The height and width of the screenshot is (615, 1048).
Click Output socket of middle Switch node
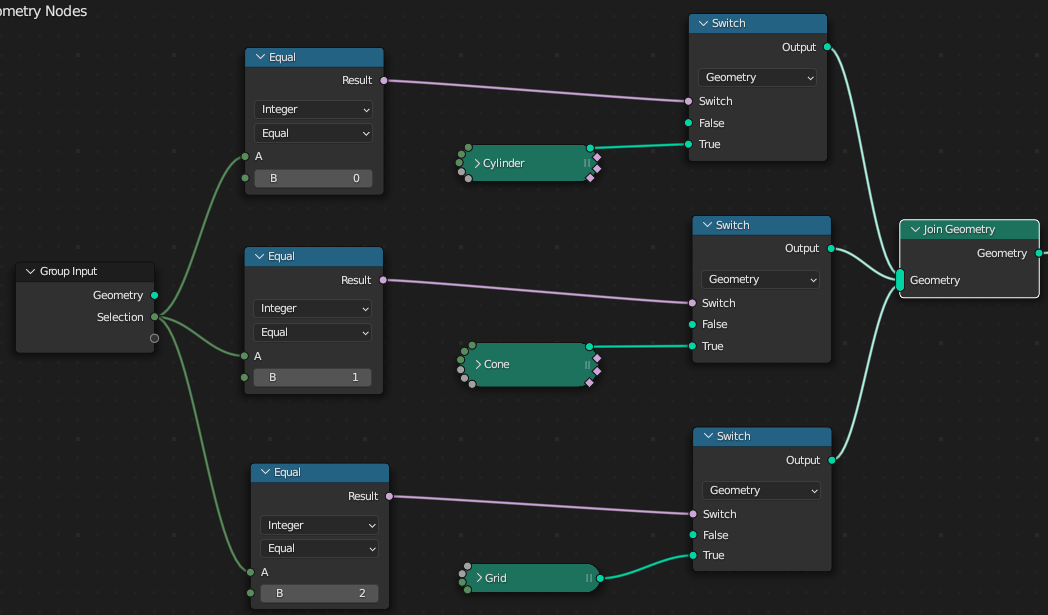tap(831, 249)
